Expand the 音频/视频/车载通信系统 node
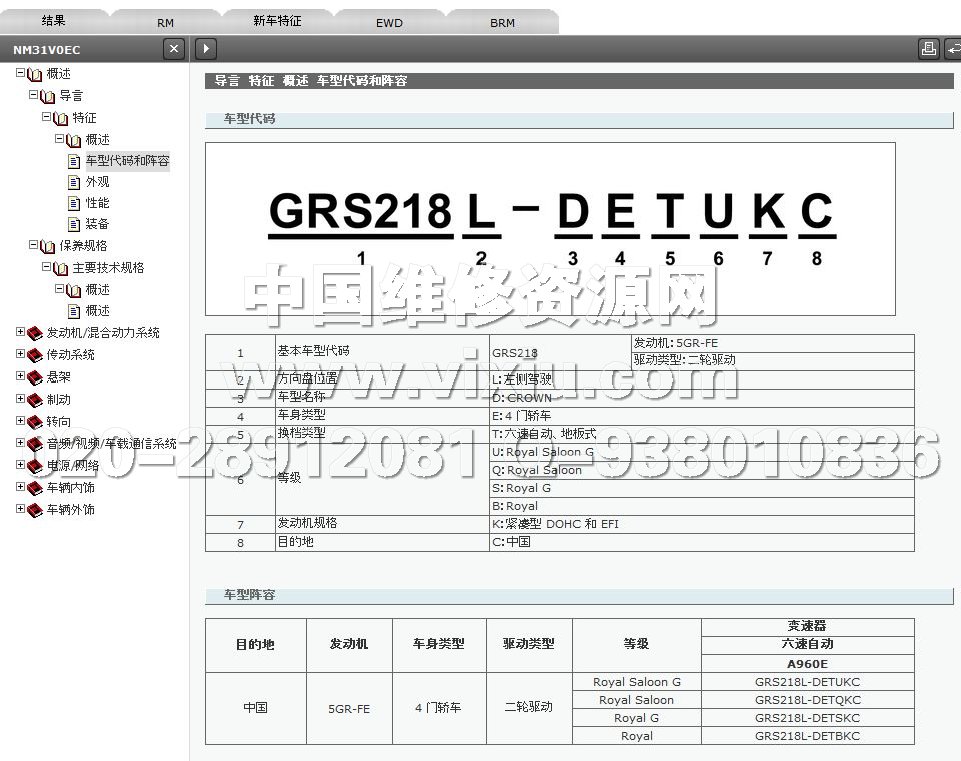Screen dimensions: 961x761 [20, 442]
